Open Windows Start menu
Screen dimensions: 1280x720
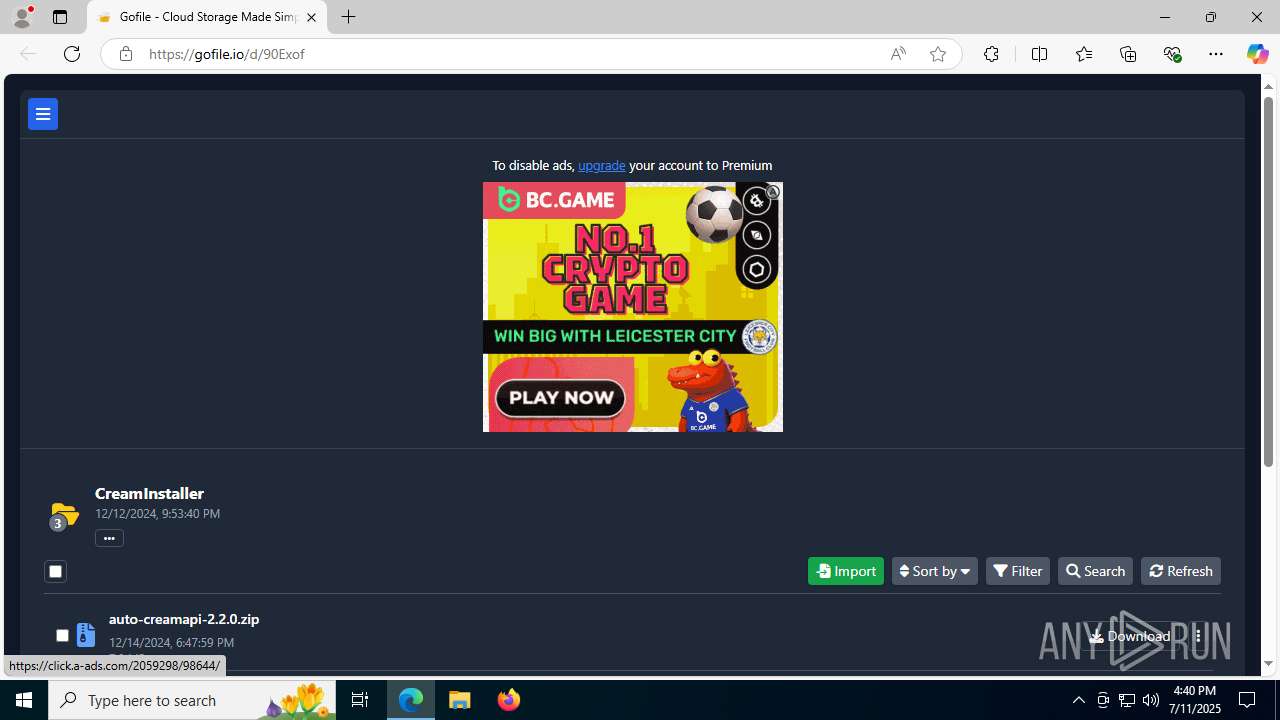[24, 700]
